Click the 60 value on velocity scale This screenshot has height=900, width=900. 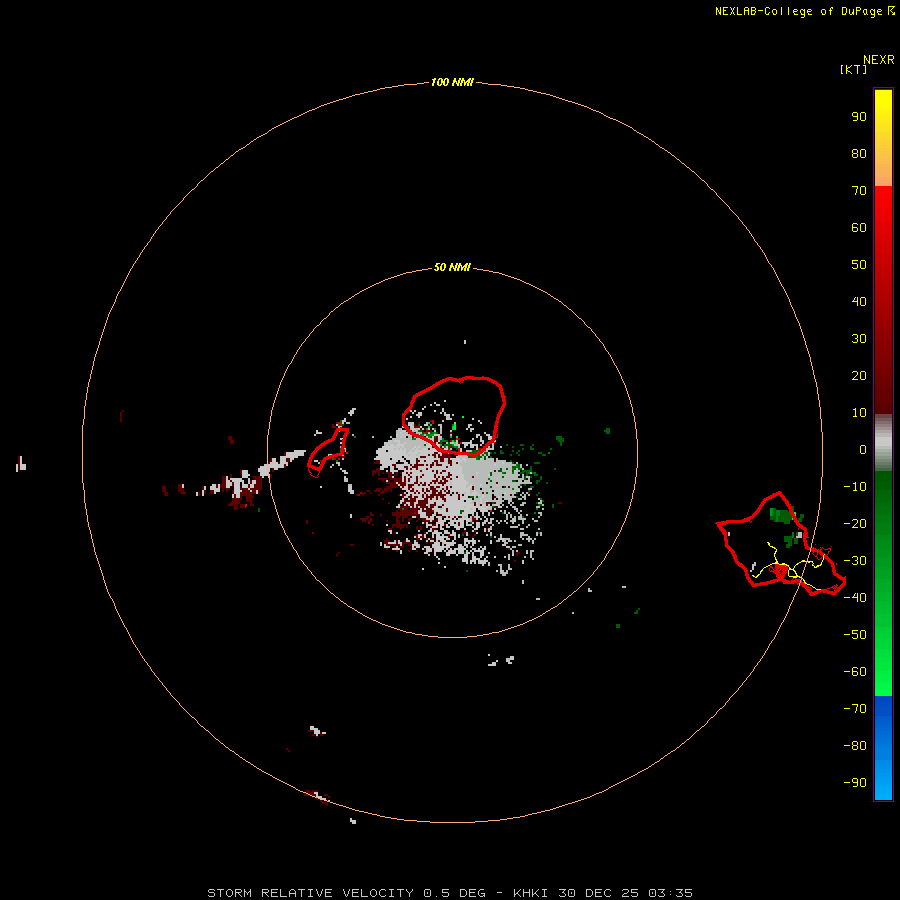coord(859,227)
